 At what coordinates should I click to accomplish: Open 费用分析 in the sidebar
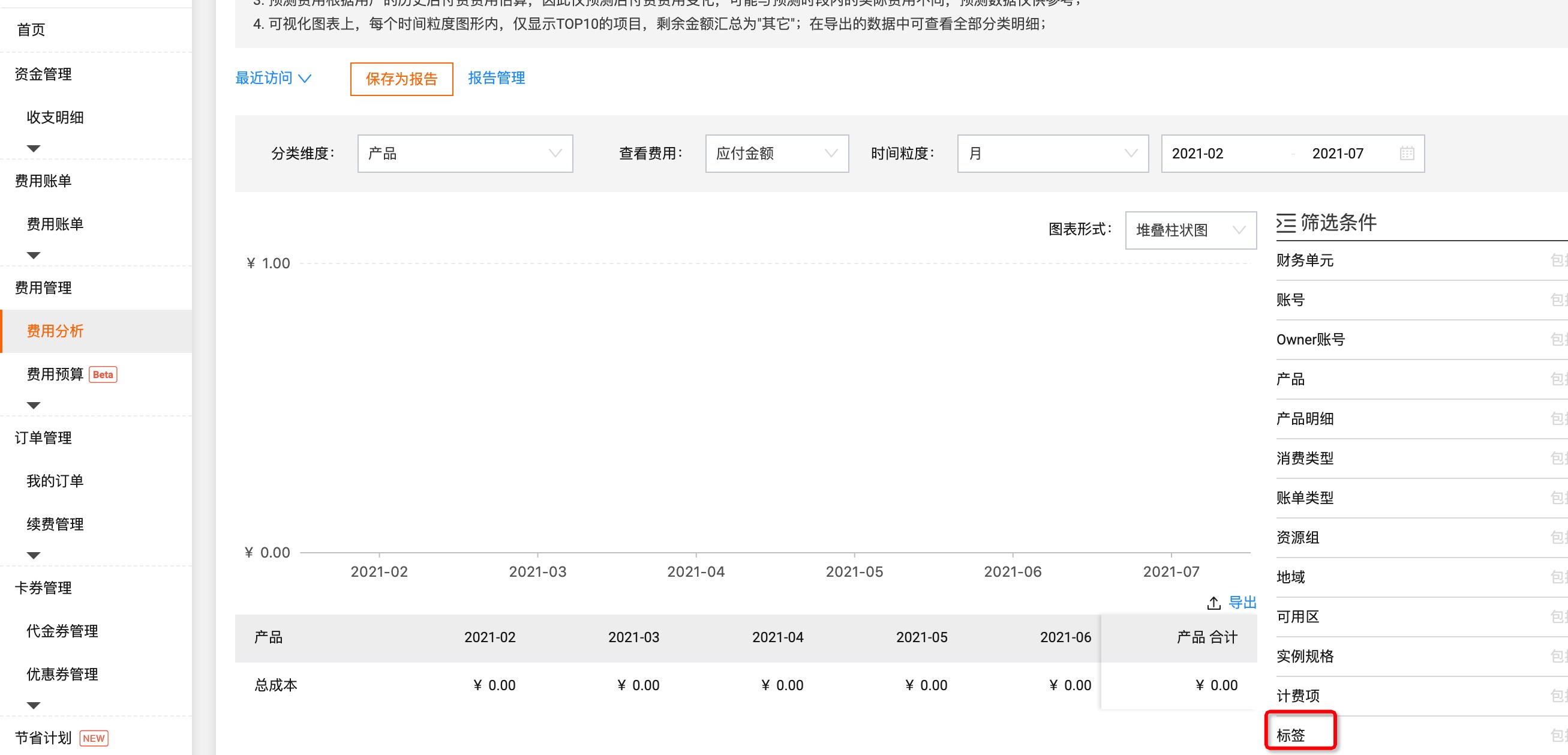pos(55,331)
